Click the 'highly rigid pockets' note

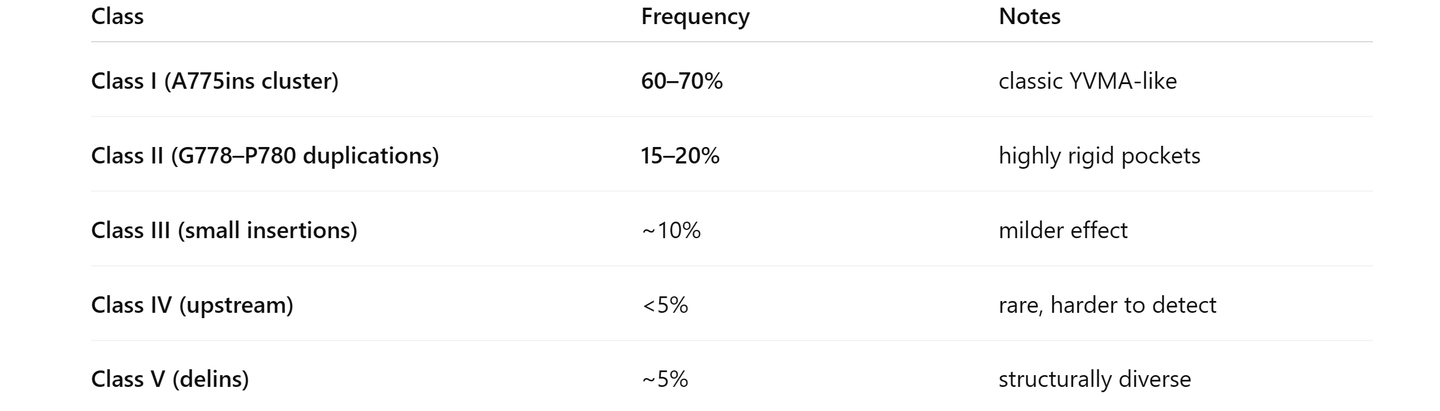coord(1099,156)
